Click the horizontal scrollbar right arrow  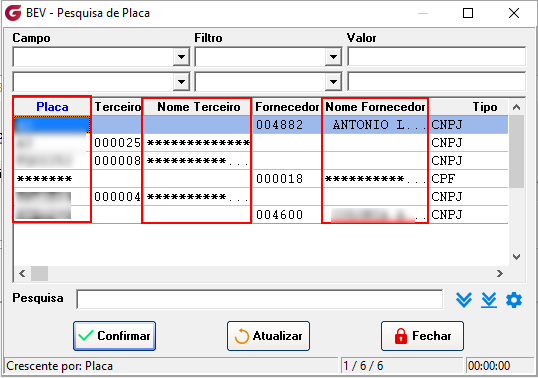[500, 273]
